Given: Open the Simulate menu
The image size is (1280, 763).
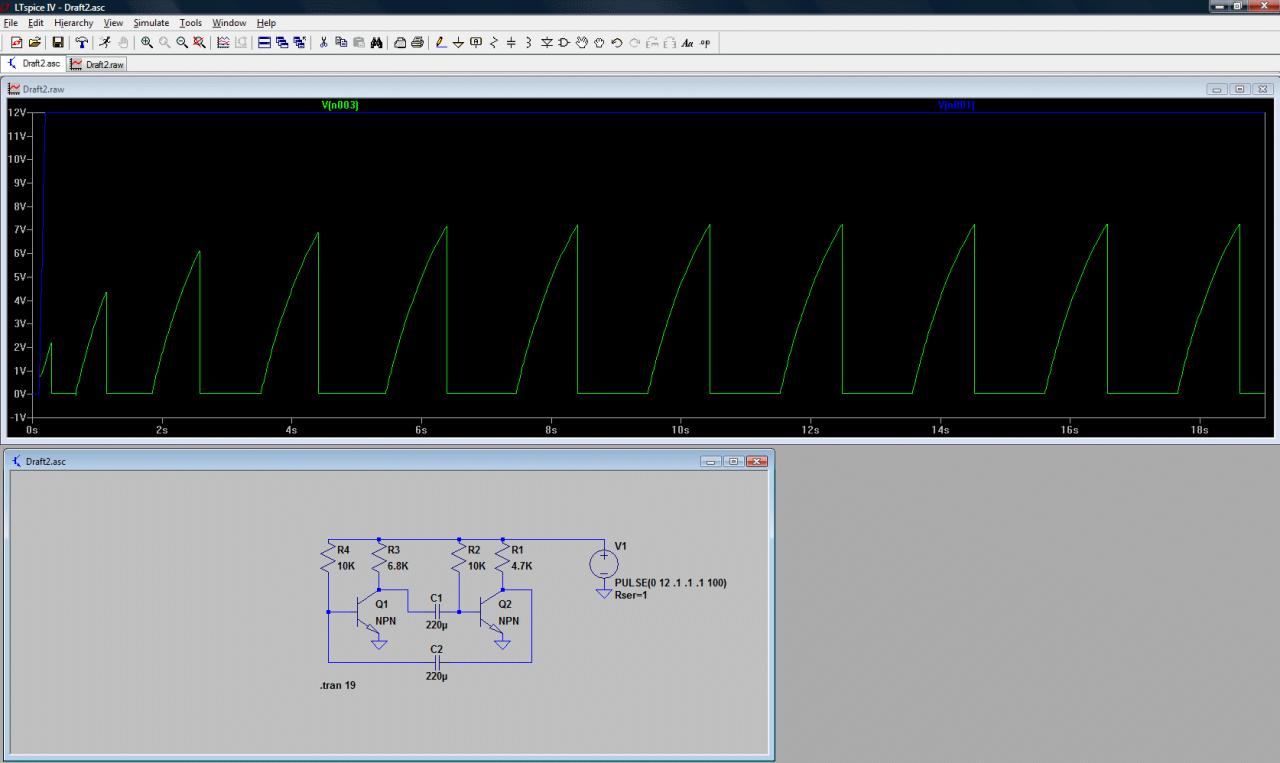Looking at the screenshot, I should (151, 22).
